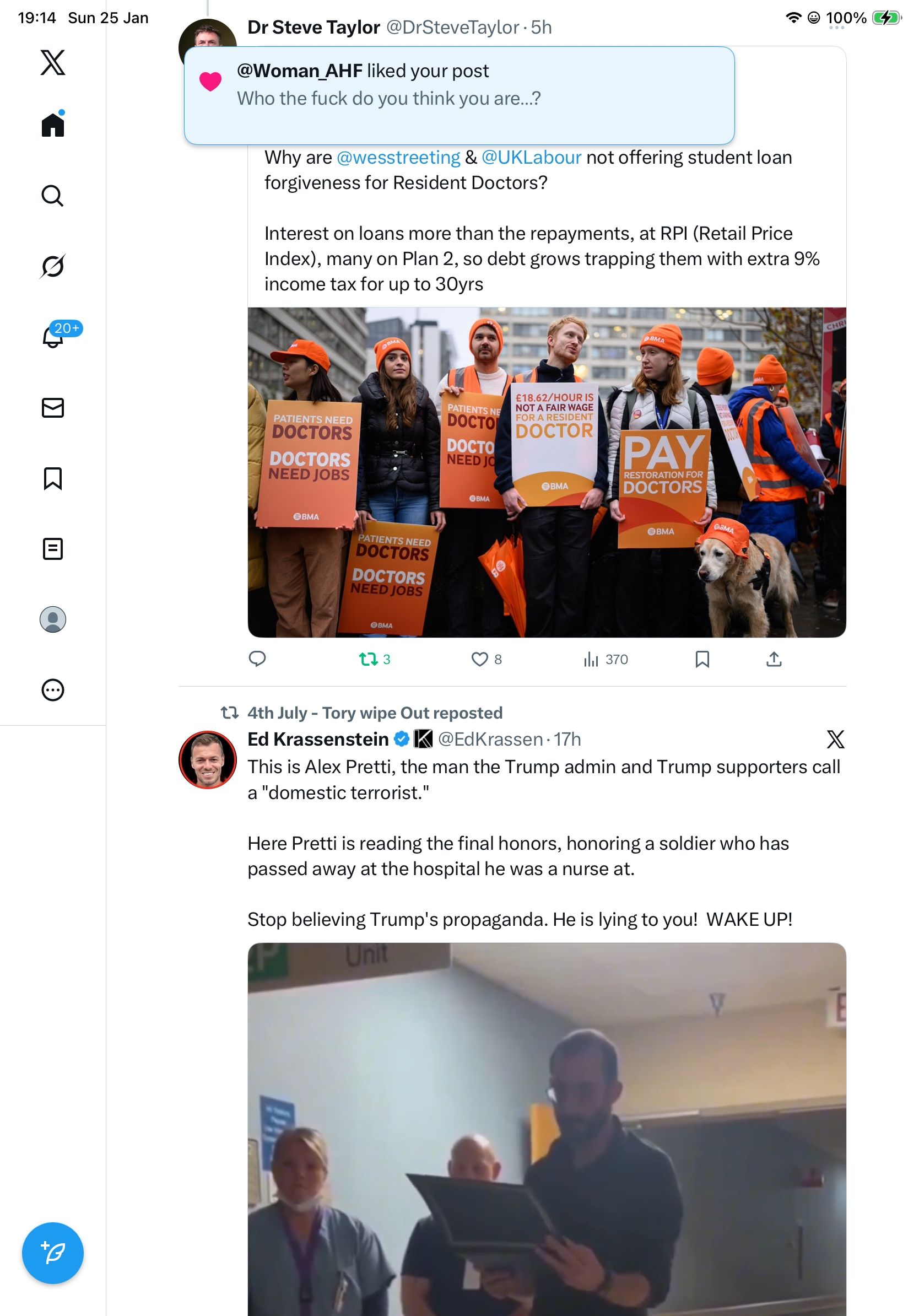Open Search from the sidebar
The width and height of the screenshot is (919, 1316).
53,196
